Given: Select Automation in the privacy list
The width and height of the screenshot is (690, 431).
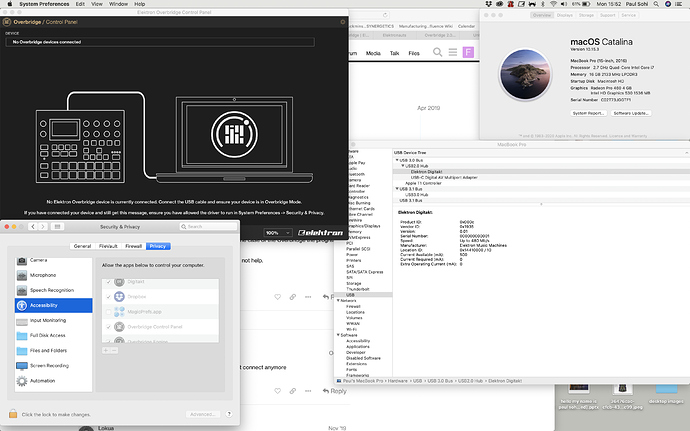Looking at the screenshot, I should [x=53, y=381].
